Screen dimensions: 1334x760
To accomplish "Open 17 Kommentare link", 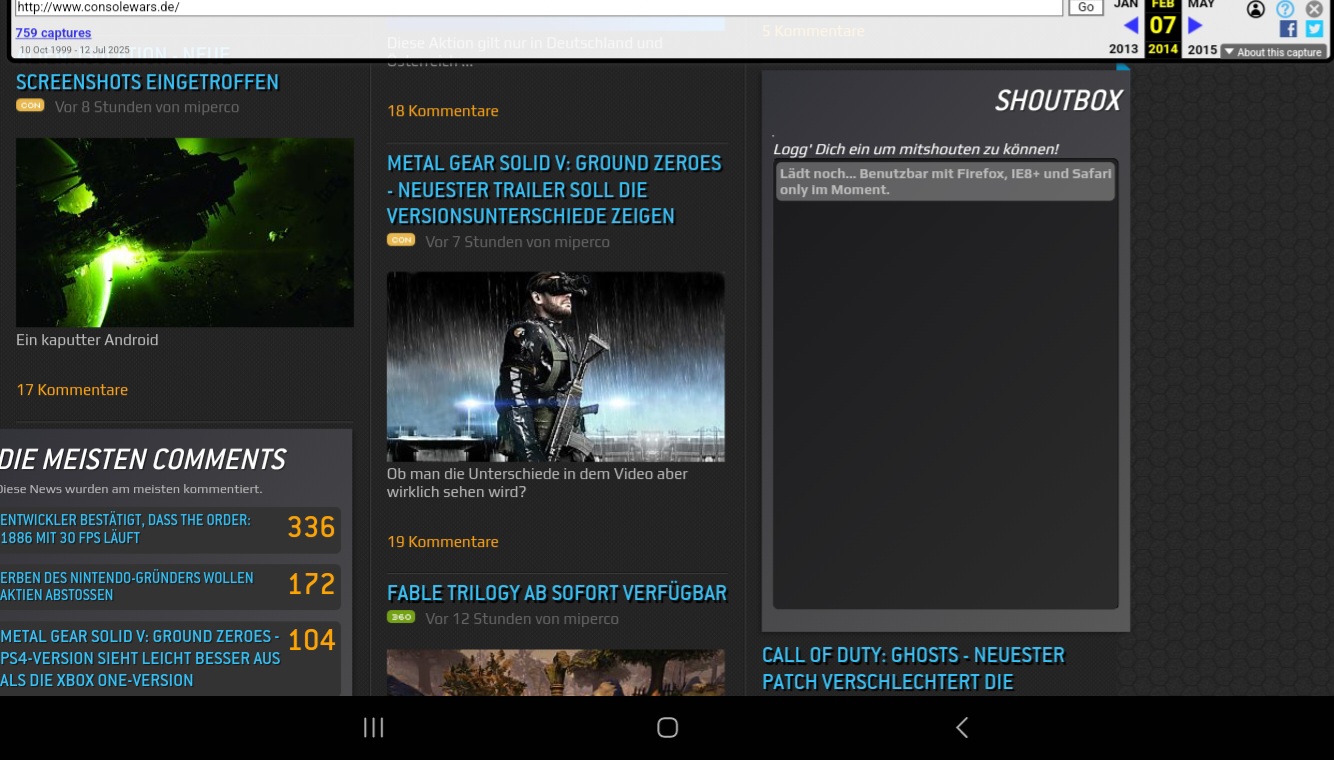I will [x=72, y=390].
